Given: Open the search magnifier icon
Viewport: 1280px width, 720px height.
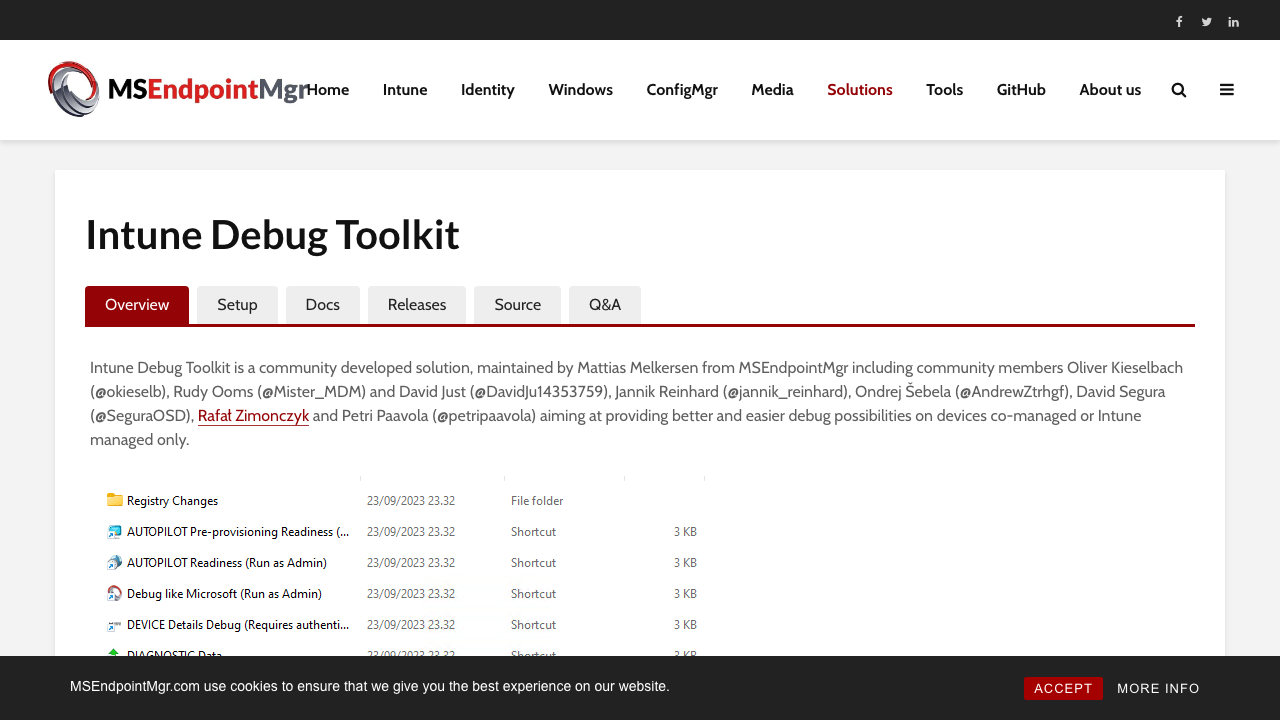Looking at the screenshot, I should click(x=1179, y=90).
